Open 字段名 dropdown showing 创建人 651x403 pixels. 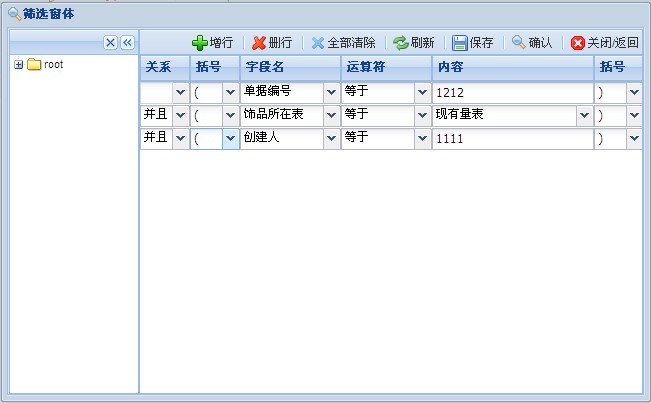(331, 138)
